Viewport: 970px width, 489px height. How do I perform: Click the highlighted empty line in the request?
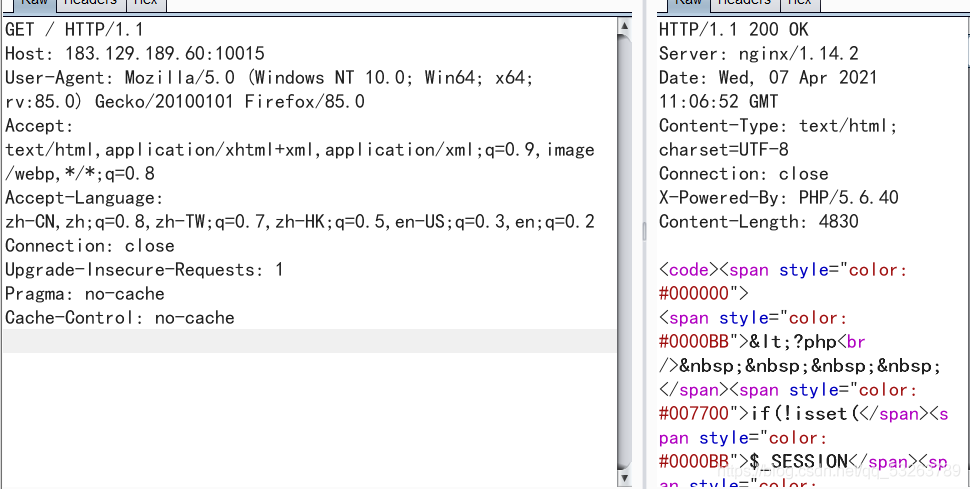(x=300, y=342)
